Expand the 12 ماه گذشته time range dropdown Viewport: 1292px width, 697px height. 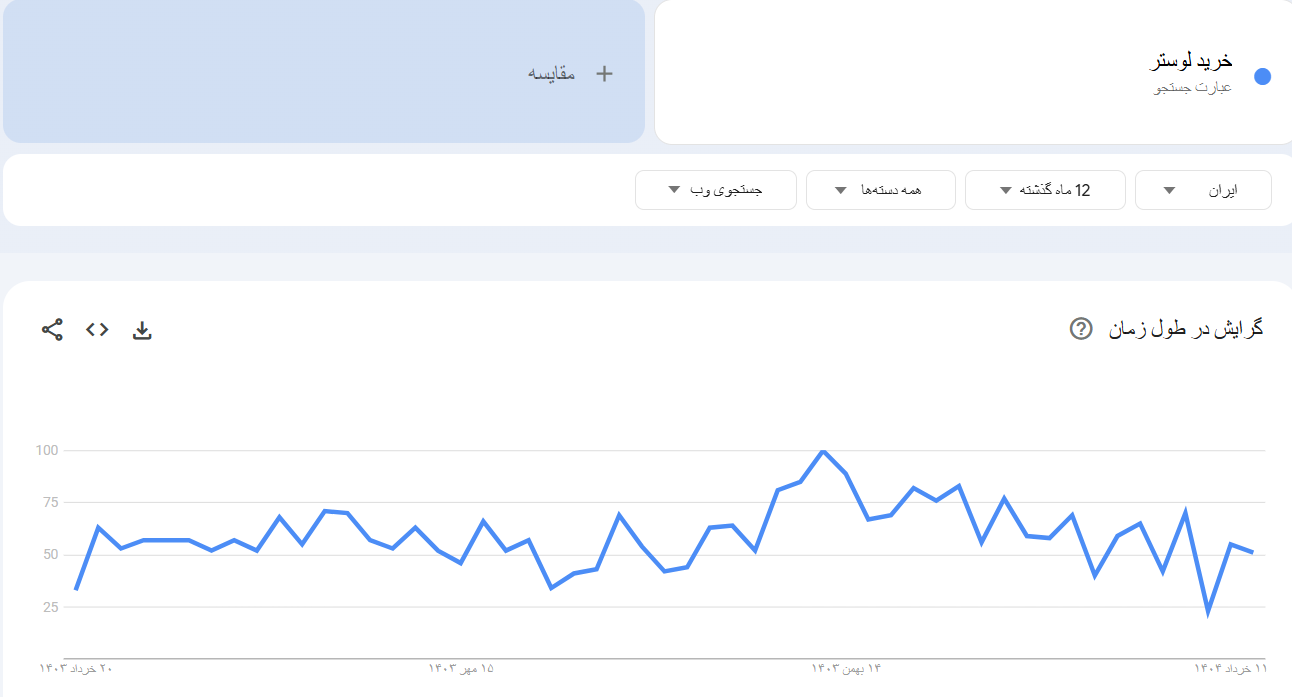[x=1044, y=190]
